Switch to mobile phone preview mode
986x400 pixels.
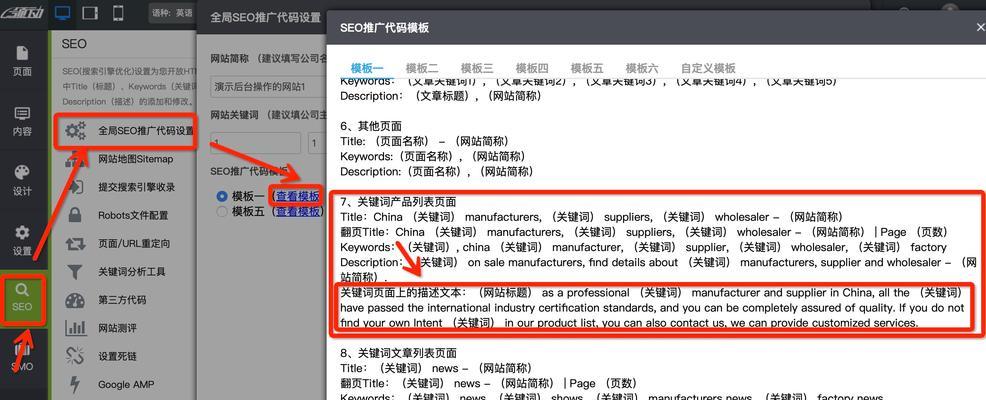[x=118, y=13]
